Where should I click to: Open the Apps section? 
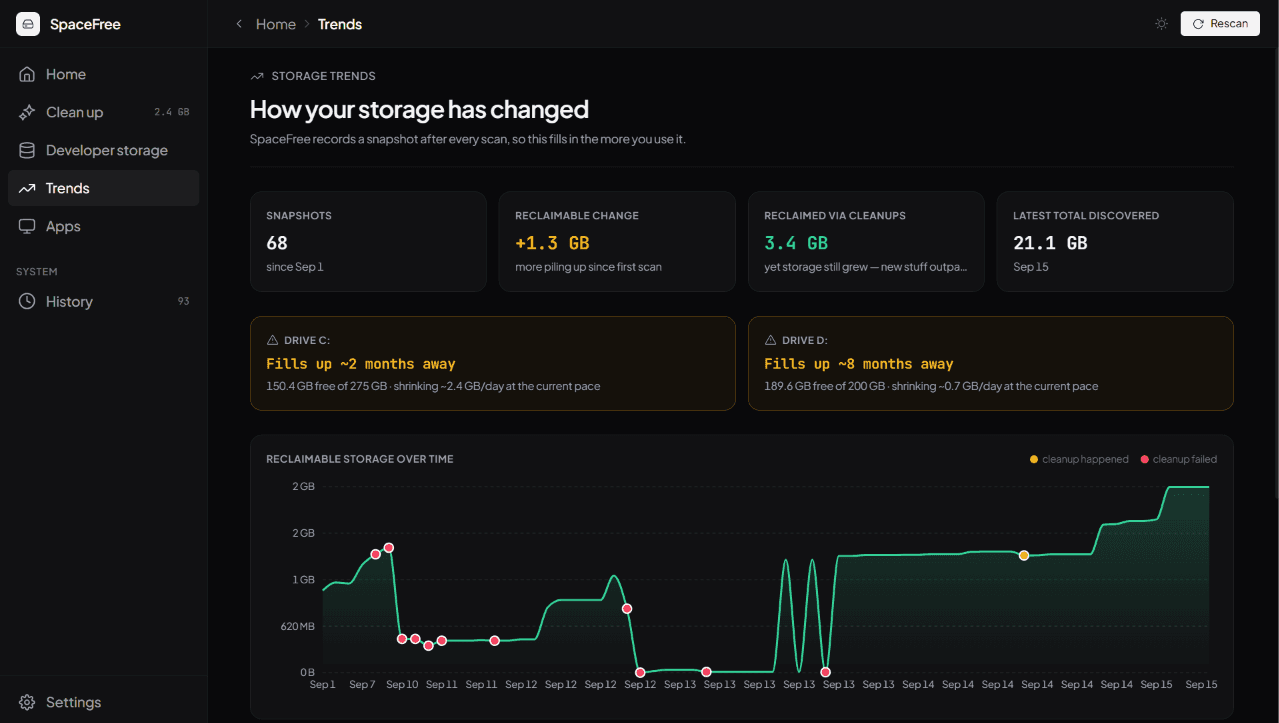104,226
